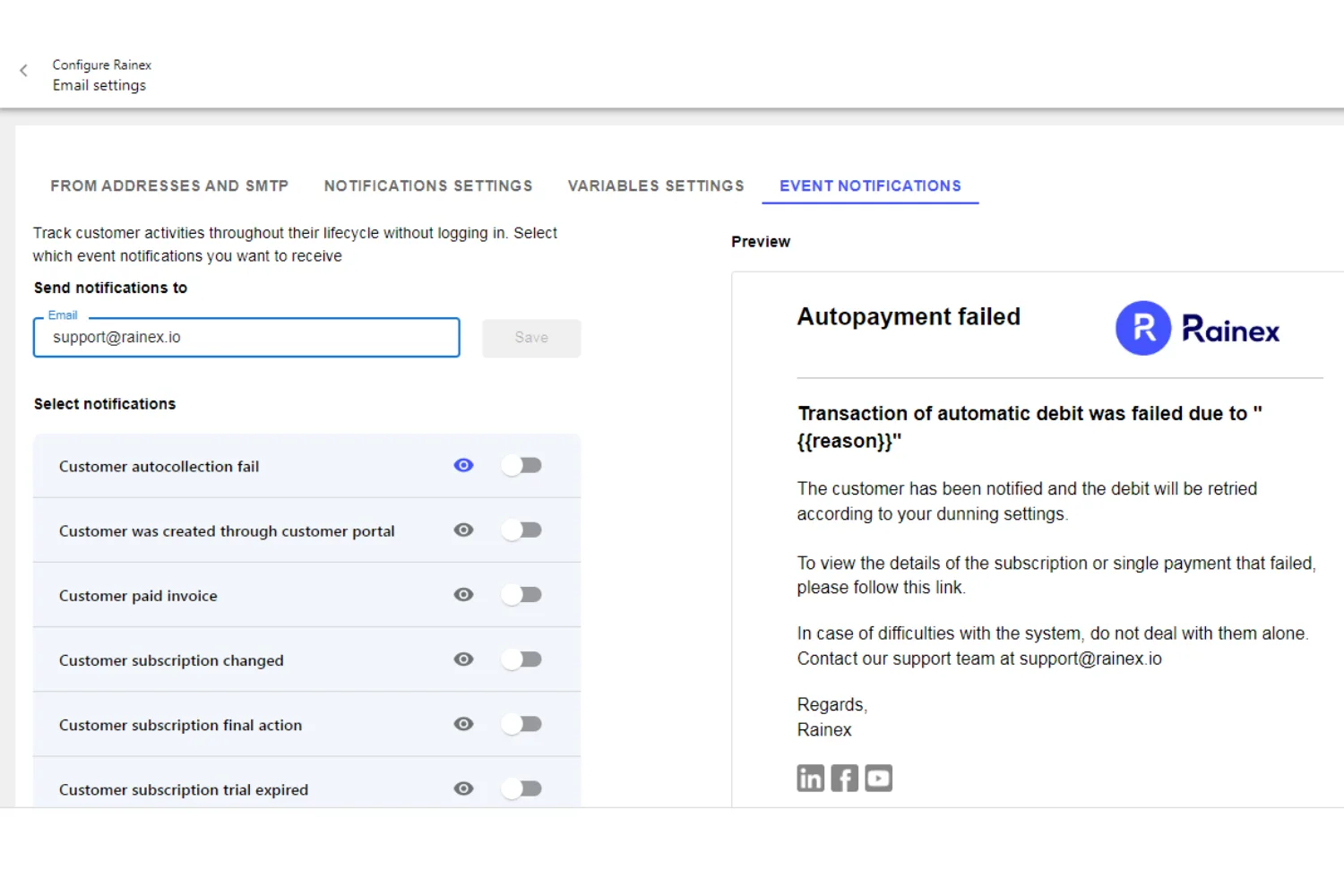The image size is (1344, 896).
Task: Switch to Notifications Settings tab
Action: click(428, 185)
